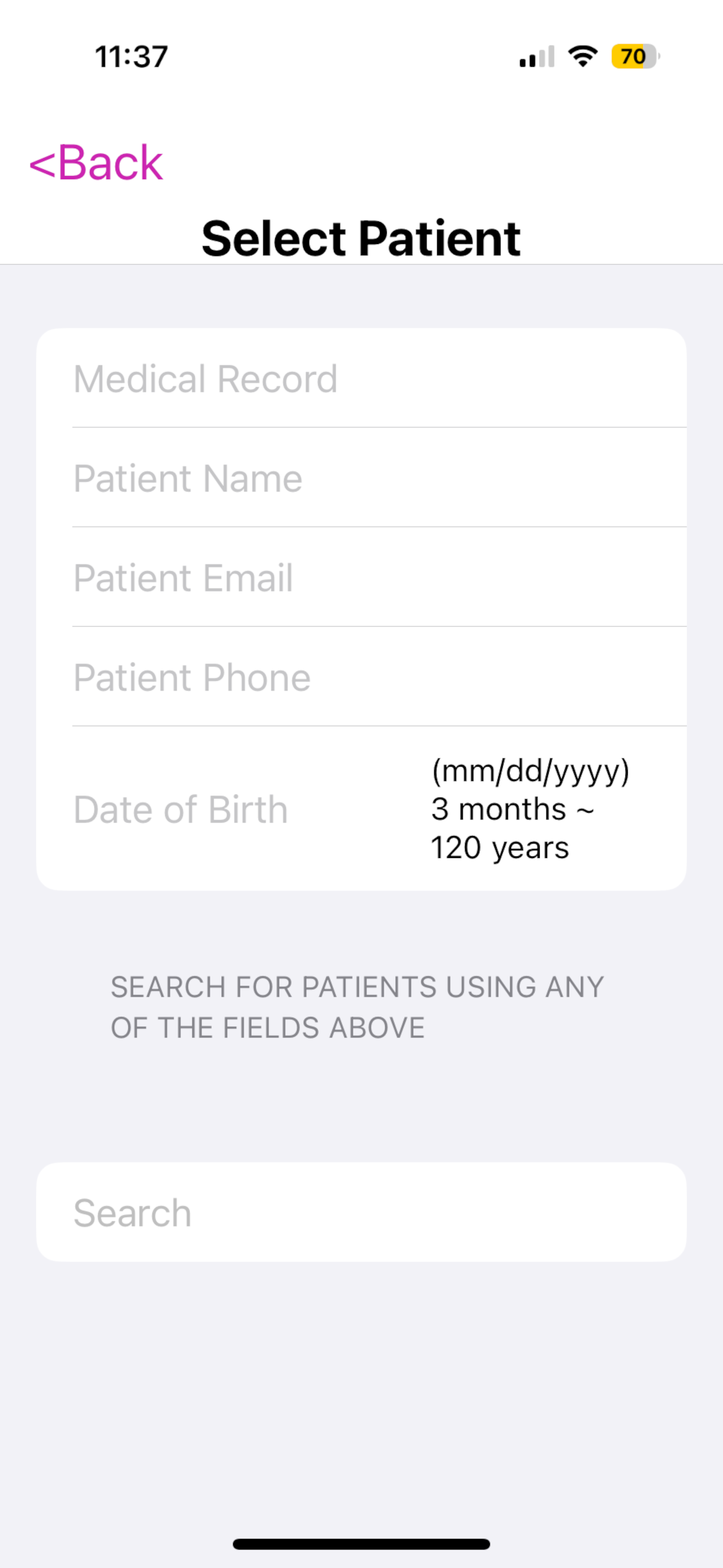The width and height of the screenshot is (723, 1568).
Task: Tap the 11:37 clock in status bar
Action: [132, 57]
